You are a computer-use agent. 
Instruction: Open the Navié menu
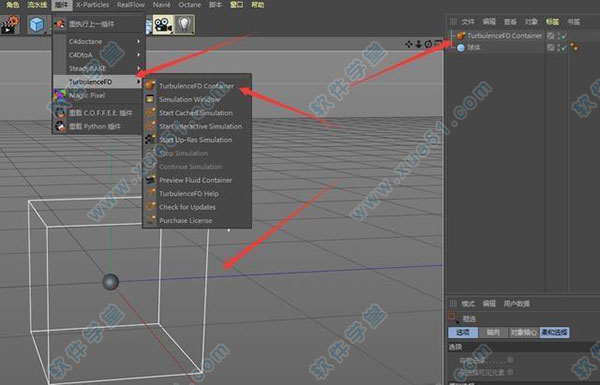click(x=161, y=5)
